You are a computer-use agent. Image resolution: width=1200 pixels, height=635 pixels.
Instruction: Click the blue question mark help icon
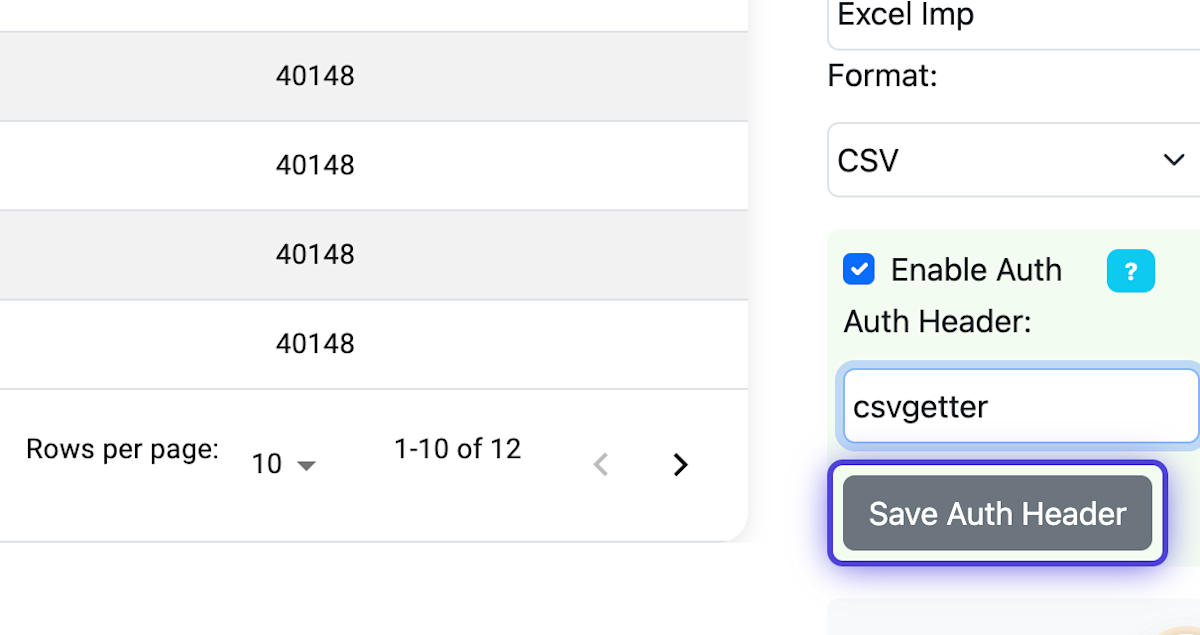(1131, 270)
